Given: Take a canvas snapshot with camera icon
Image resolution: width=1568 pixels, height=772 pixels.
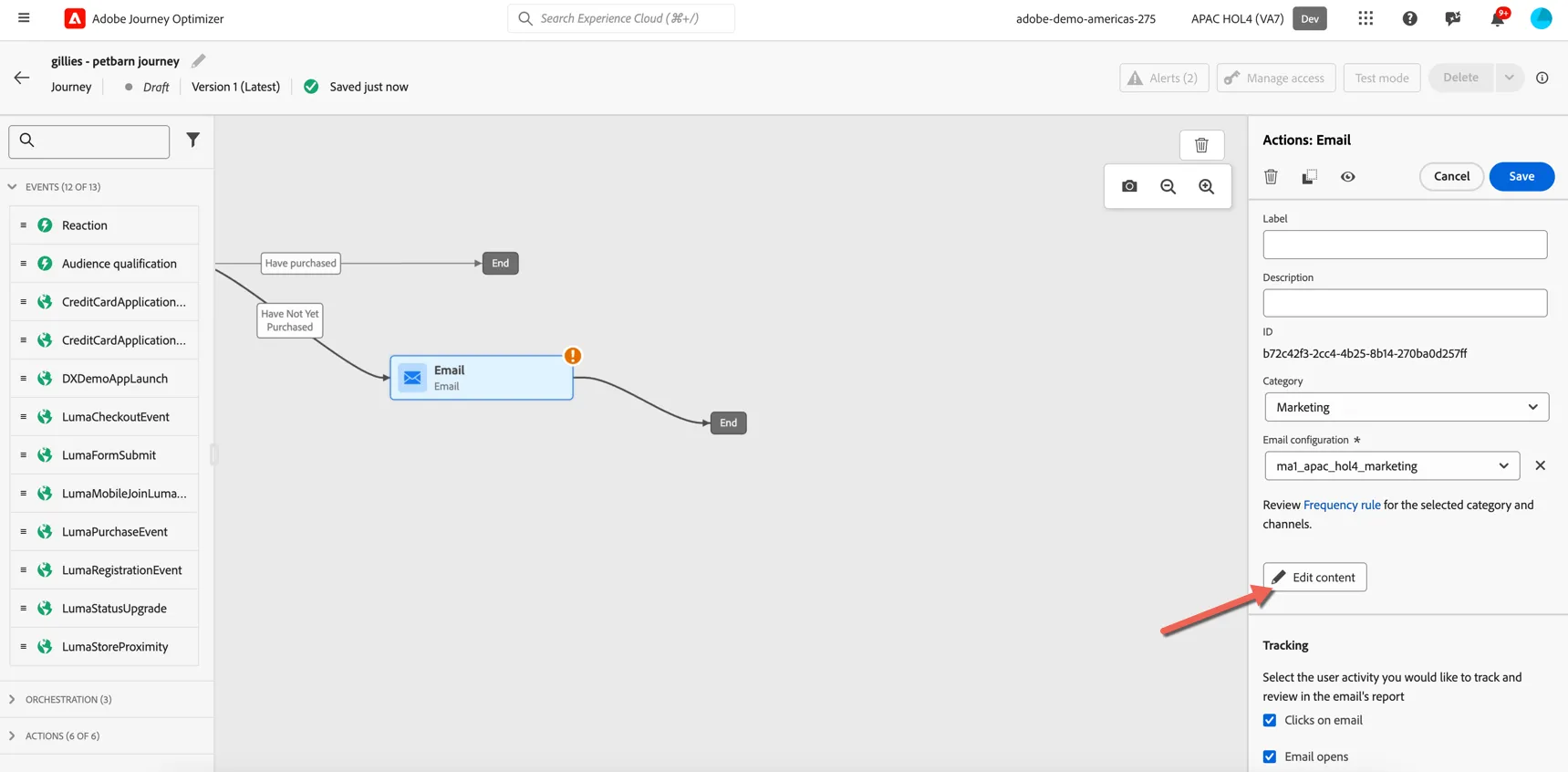Looking at the screenshot, I should 1129,186.
